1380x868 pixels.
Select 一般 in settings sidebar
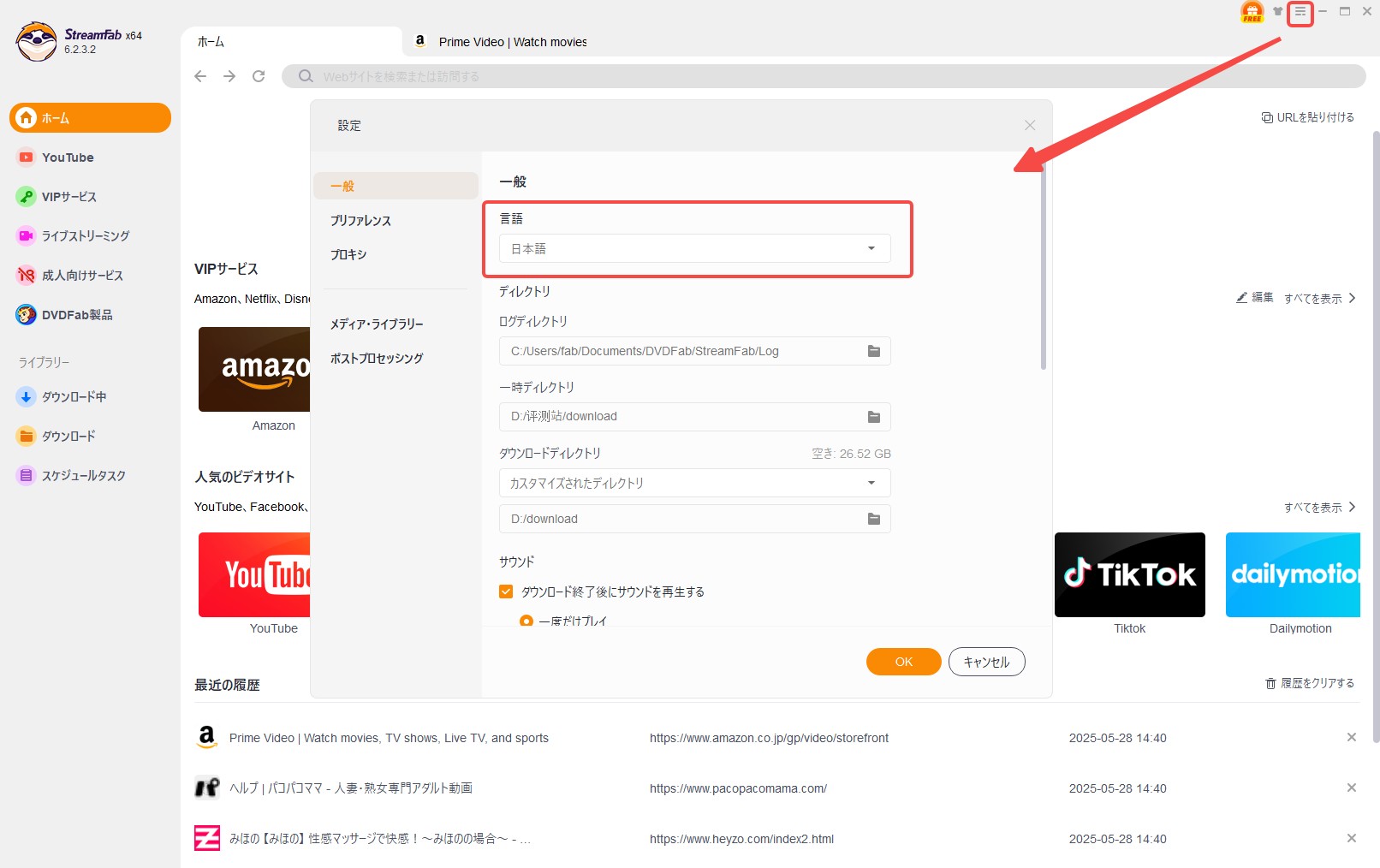(396, 186)
